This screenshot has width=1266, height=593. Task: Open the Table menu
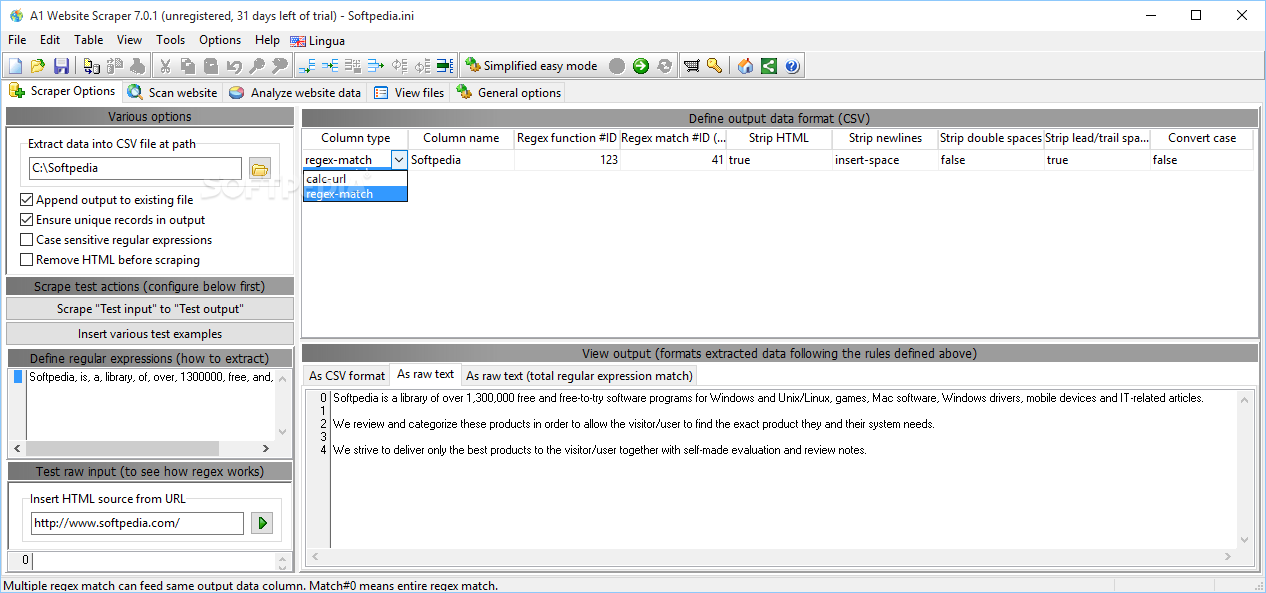(89, 40)
